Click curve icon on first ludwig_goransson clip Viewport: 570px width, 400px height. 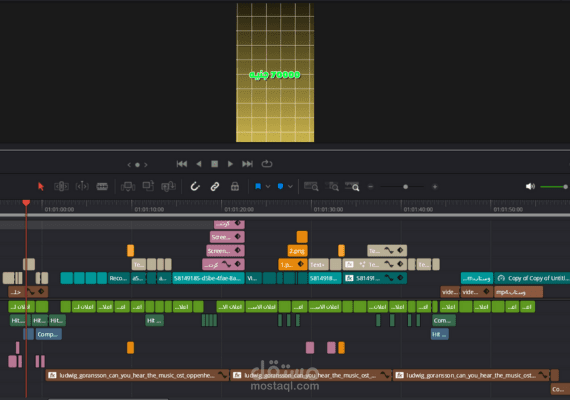(x=222, y=375)
